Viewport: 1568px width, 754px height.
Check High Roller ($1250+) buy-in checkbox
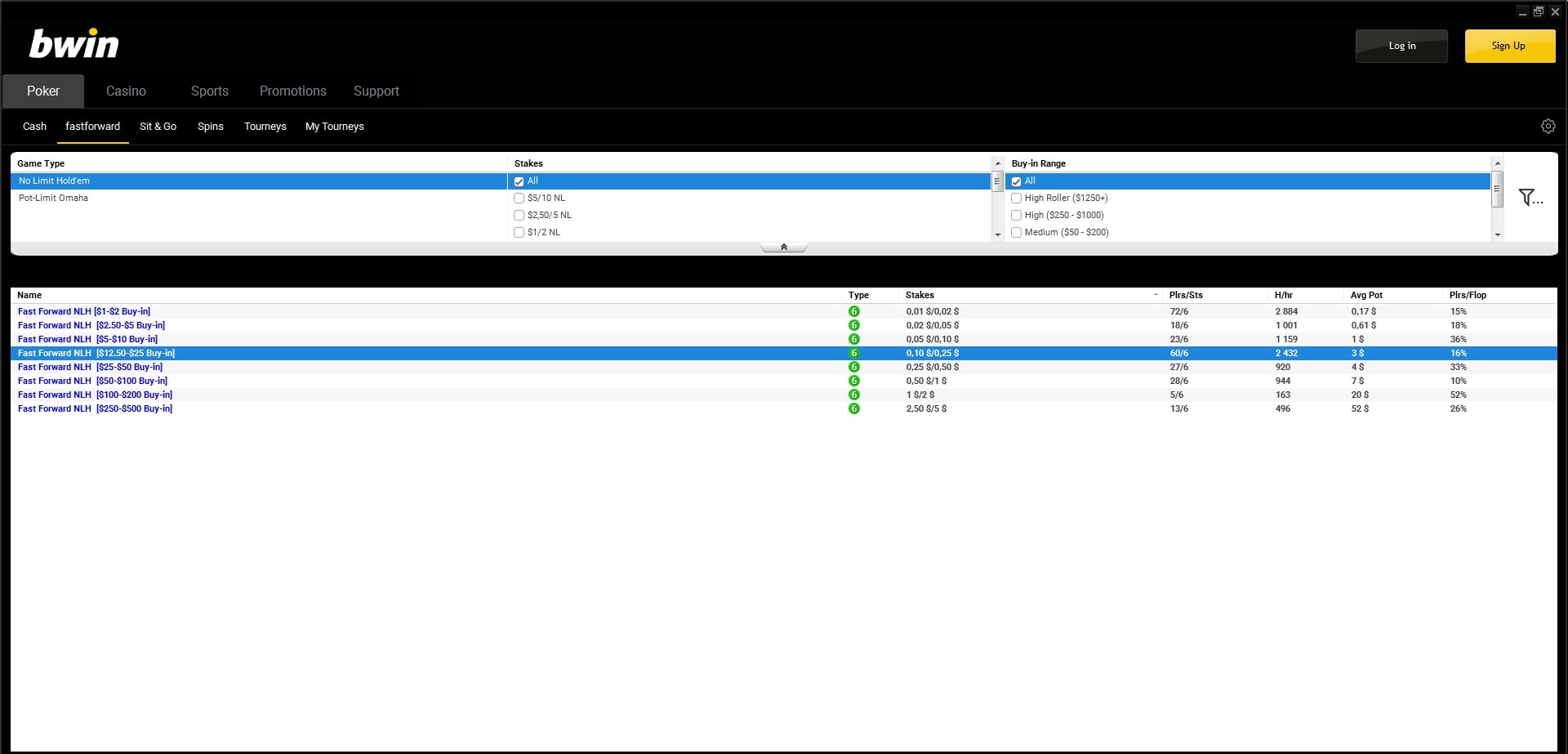[1016, 198]
